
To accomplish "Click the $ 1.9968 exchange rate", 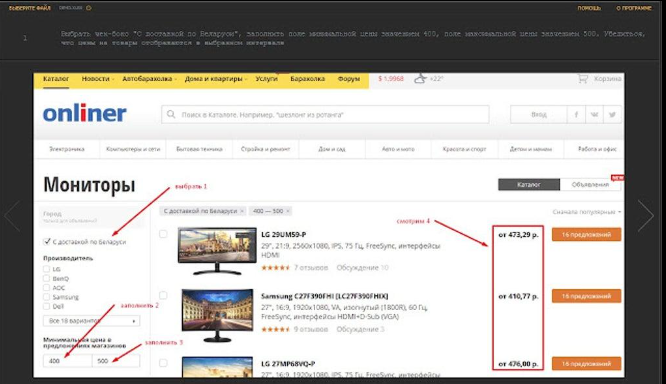I will 391,79.
